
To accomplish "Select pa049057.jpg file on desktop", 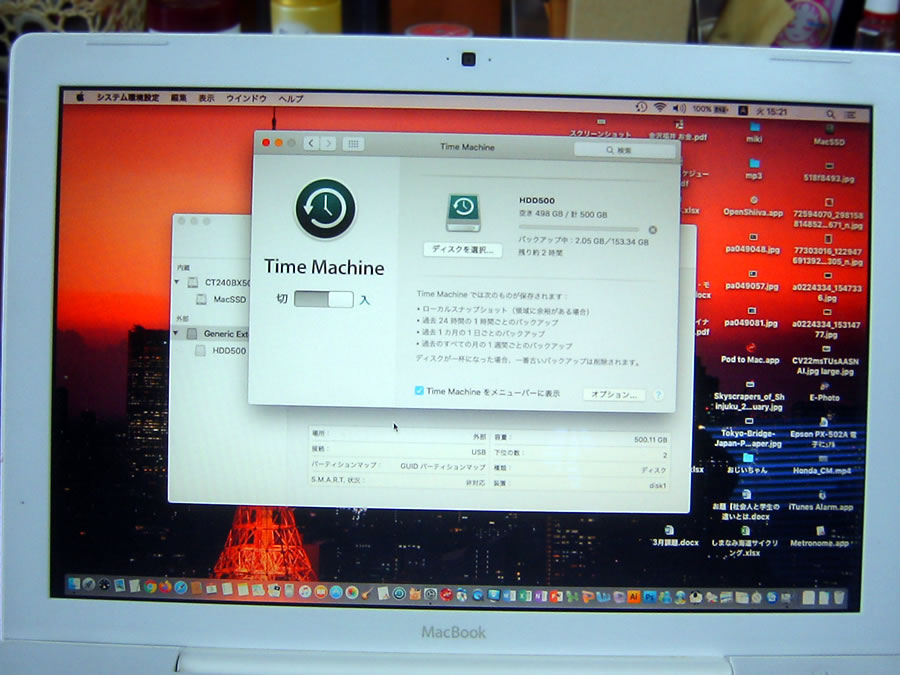I will [x=752, y=280].
